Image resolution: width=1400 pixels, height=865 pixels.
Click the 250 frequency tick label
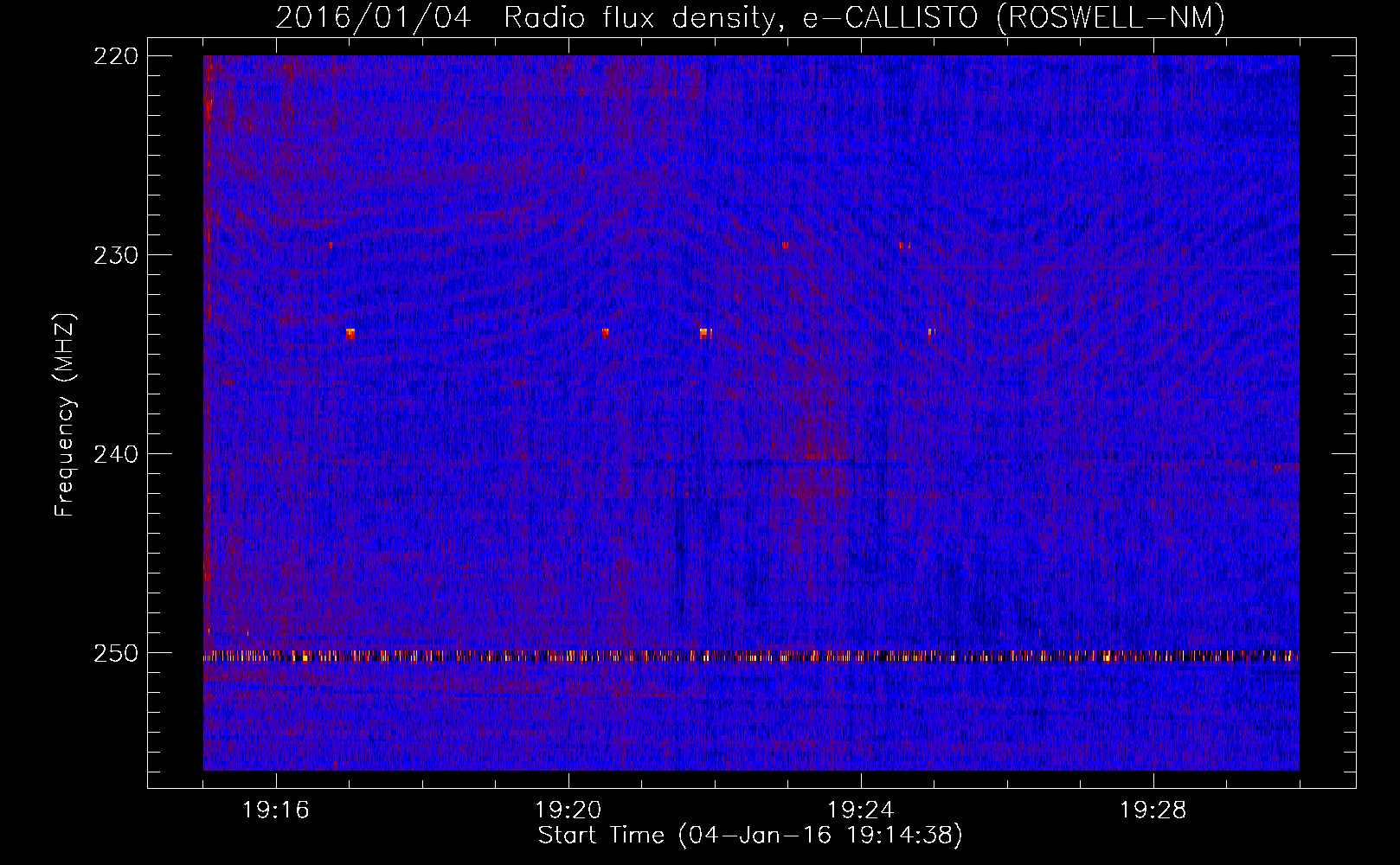(x=115, y=653)
